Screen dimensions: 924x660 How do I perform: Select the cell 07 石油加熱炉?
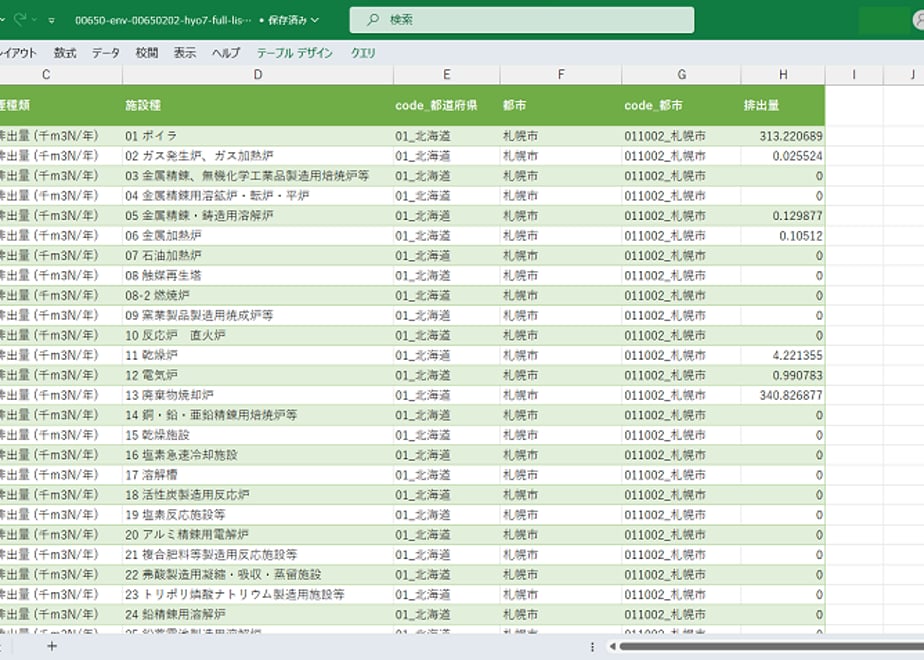point(258,256)
